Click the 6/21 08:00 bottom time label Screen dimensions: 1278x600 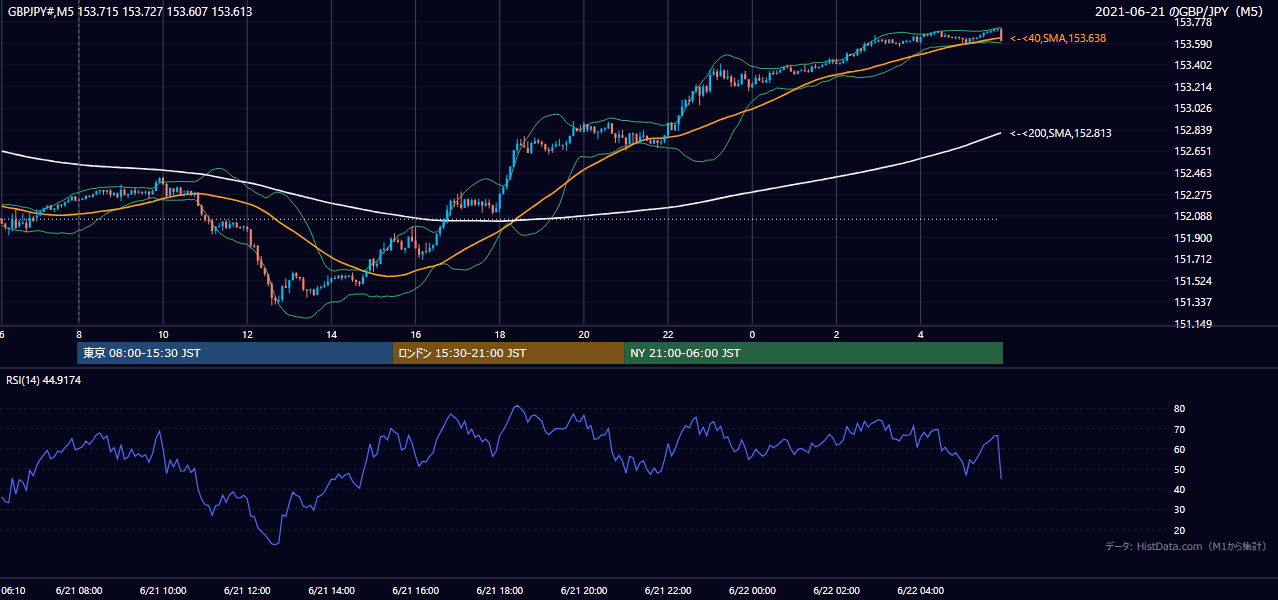(79, 591)
